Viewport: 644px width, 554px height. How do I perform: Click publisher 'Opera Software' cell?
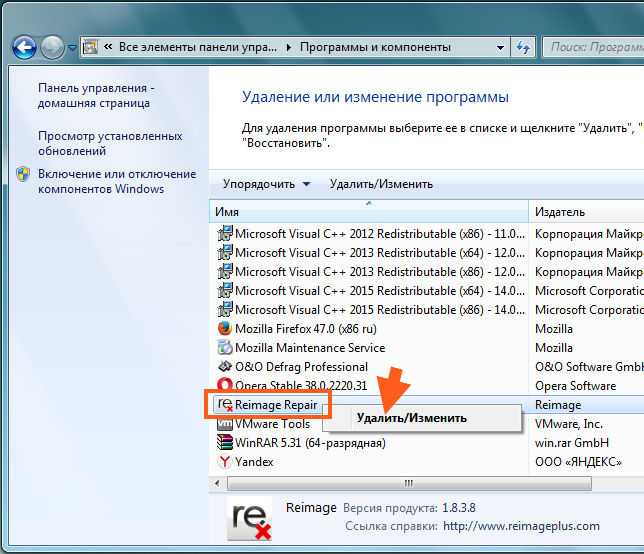click(x=575, y=386)
